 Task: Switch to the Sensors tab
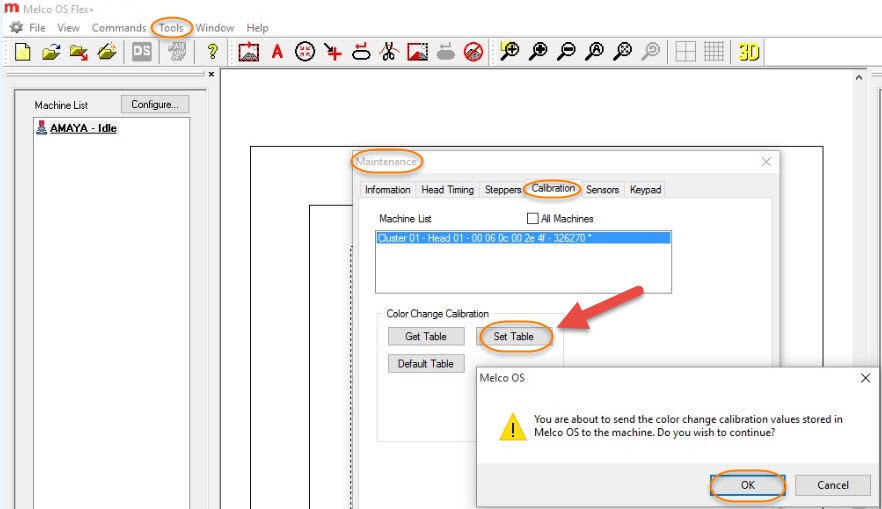point(602,189)
